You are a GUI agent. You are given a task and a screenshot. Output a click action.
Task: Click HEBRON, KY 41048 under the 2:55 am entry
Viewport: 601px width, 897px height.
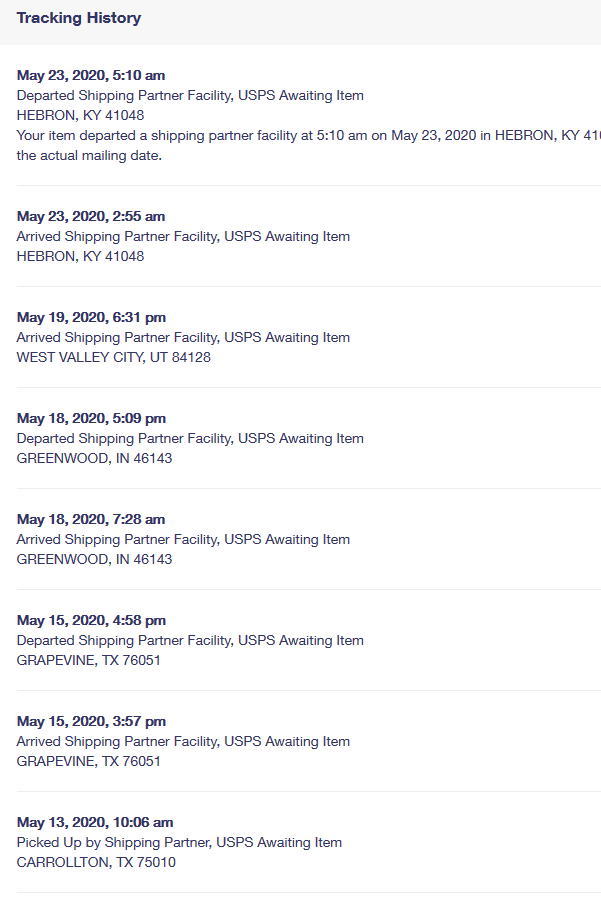click(x=80, y=256)
